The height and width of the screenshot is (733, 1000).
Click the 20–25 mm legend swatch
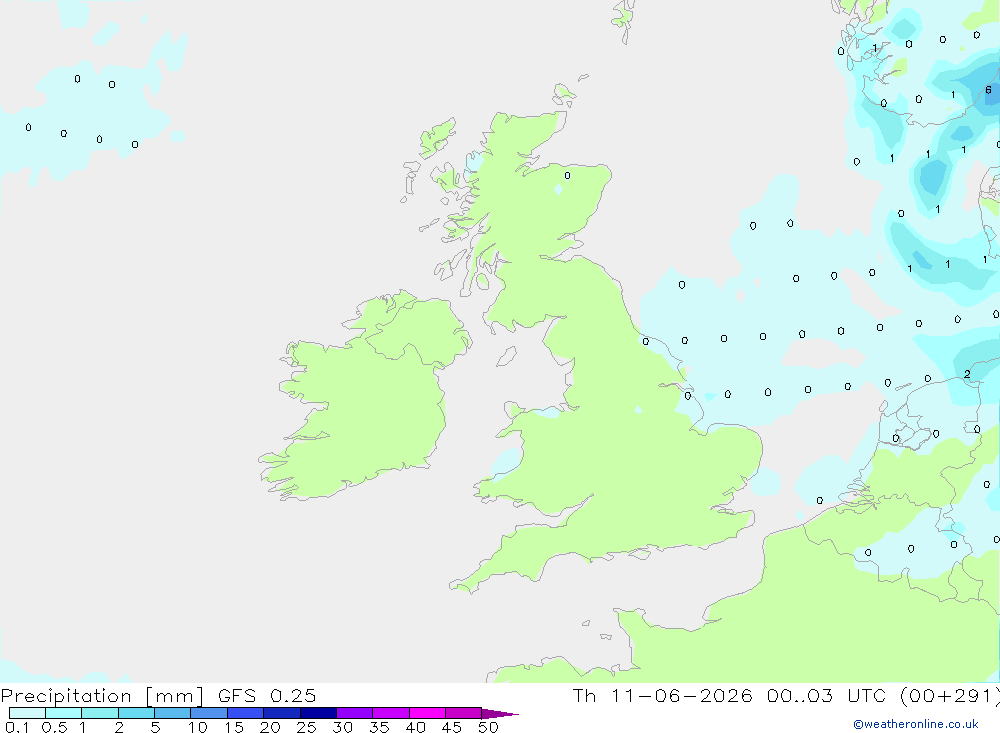click(282, 713)
